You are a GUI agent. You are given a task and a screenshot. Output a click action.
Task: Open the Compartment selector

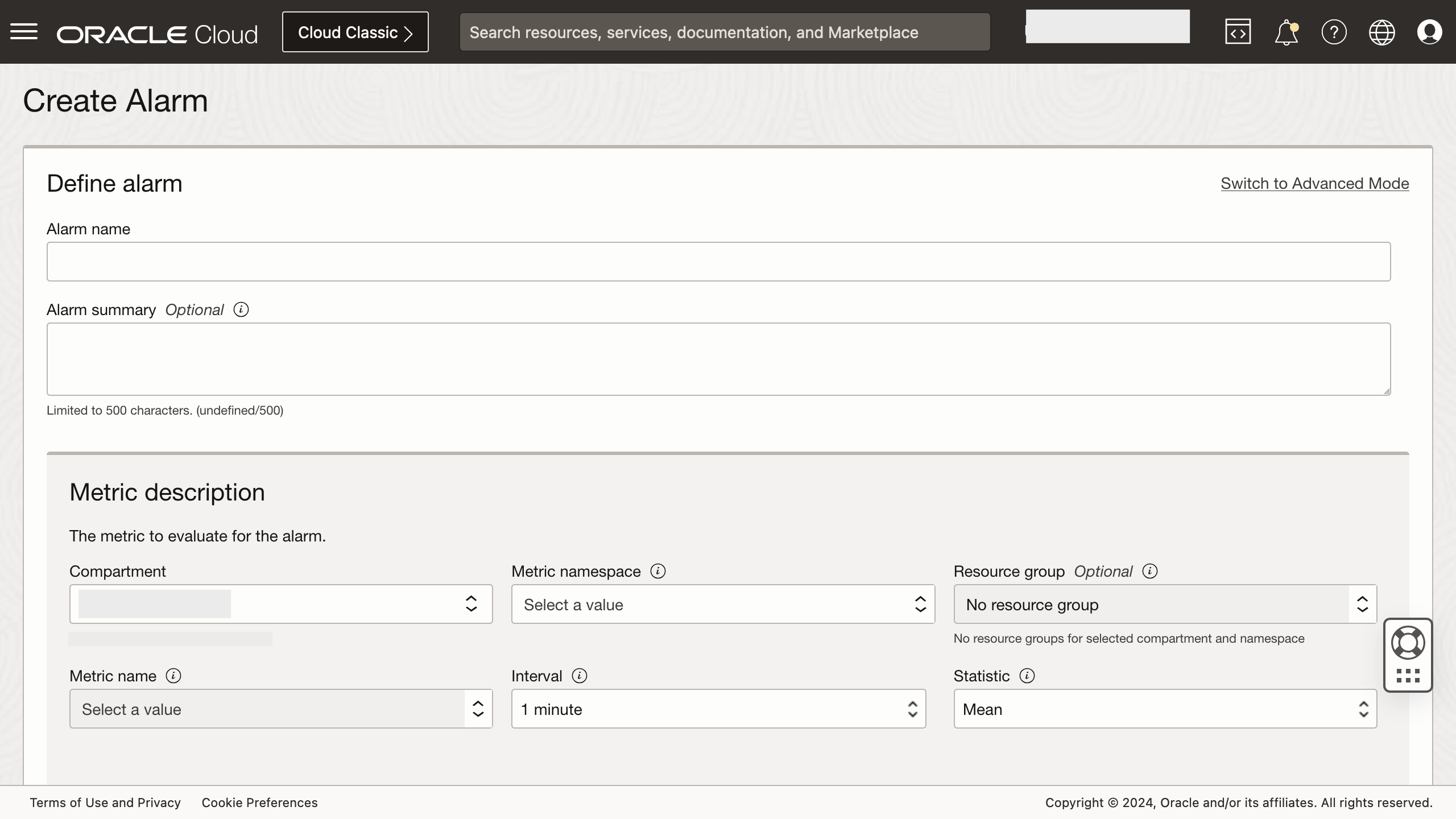click(x=280, y=604)
